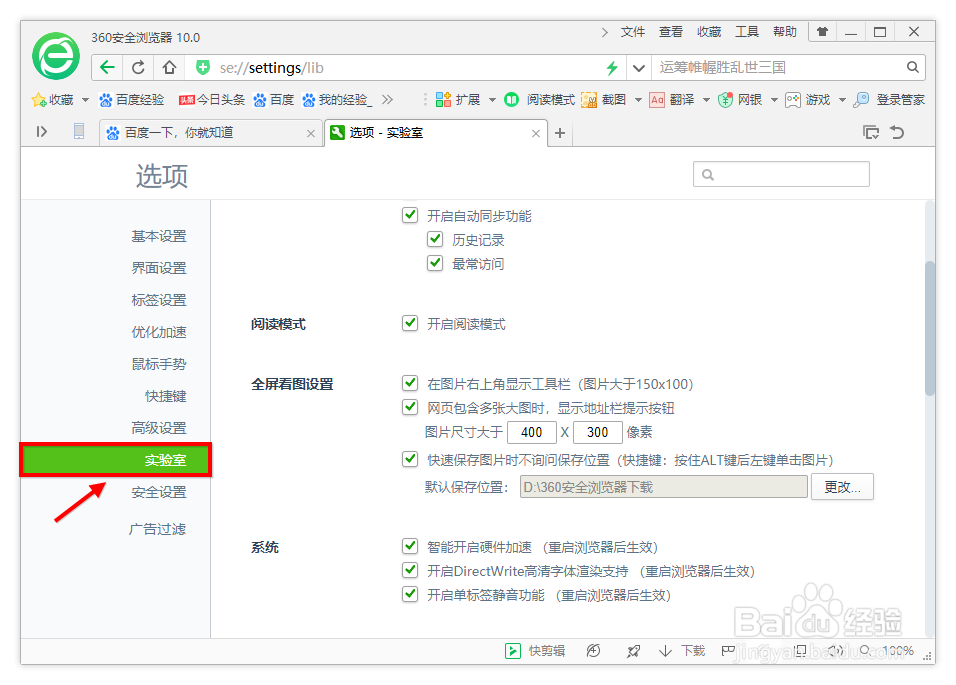Open the 查看 menu
Screen dimensions: 956x685
tap(671, 32)
